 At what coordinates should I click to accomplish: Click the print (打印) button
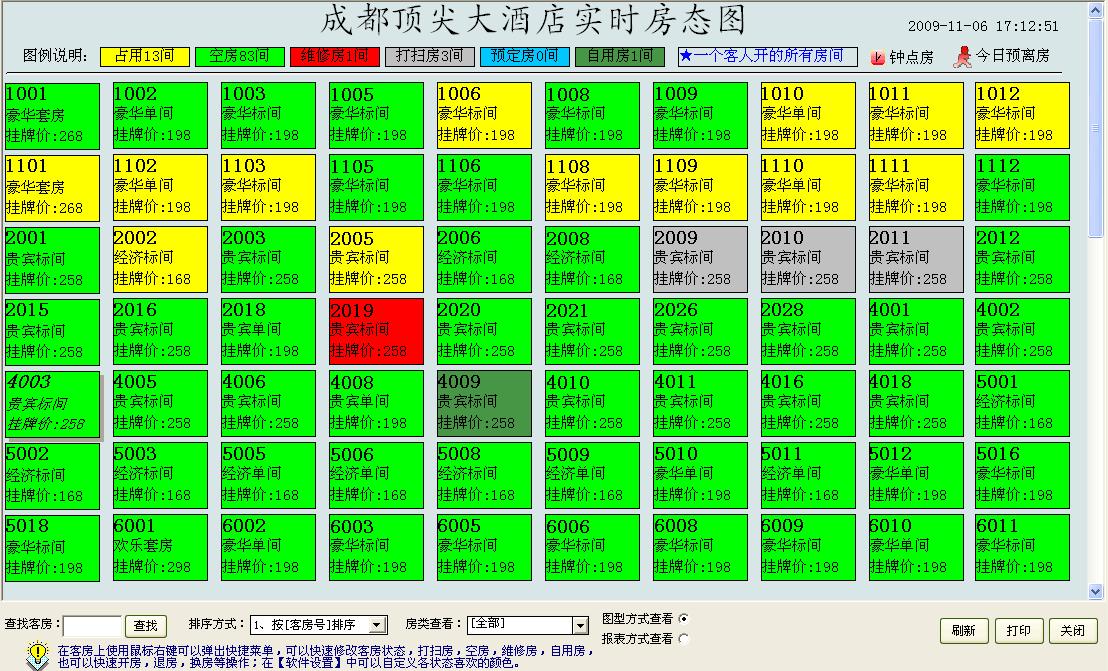point(1019,631)
